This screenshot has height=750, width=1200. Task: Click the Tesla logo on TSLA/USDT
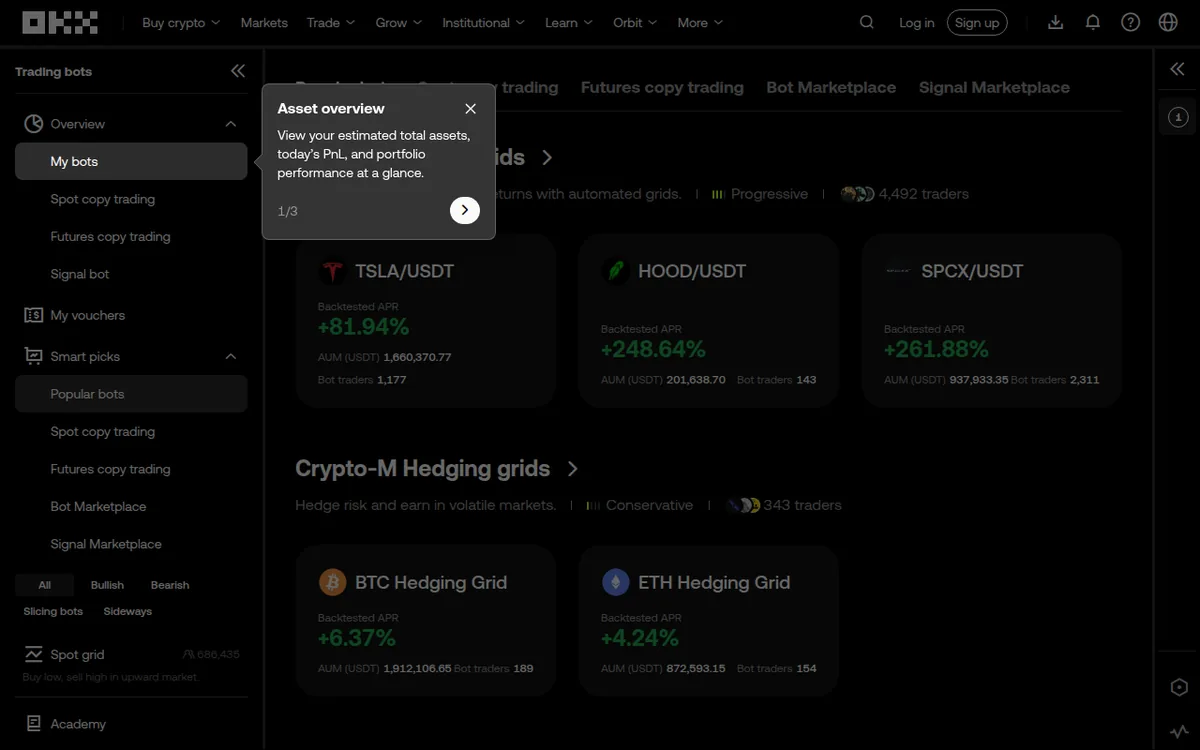tap(332, 271)
